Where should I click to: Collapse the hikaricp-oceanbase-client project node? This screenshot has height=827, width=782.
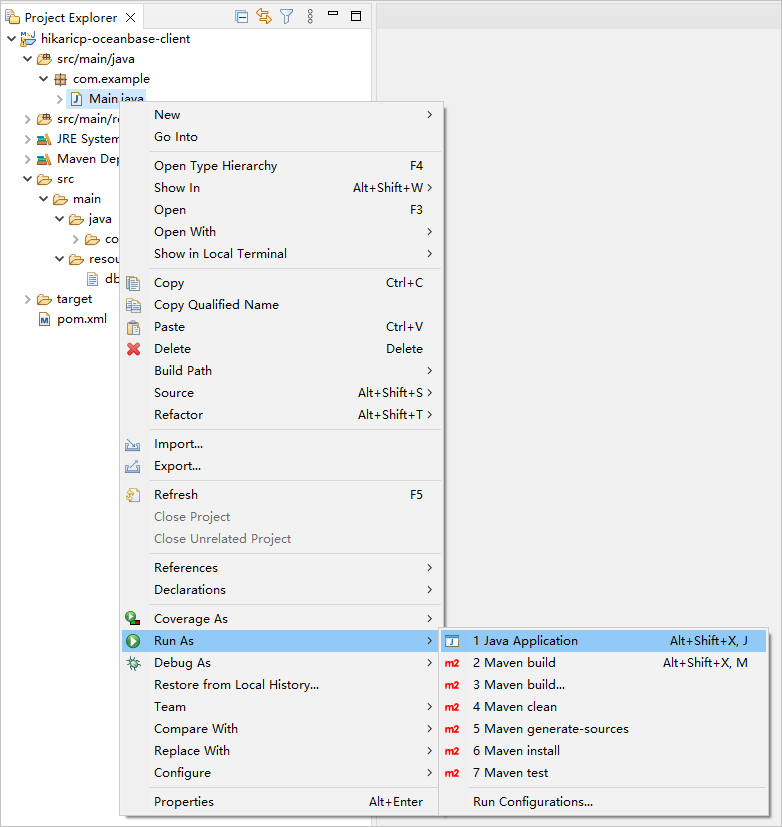point(11,39)
